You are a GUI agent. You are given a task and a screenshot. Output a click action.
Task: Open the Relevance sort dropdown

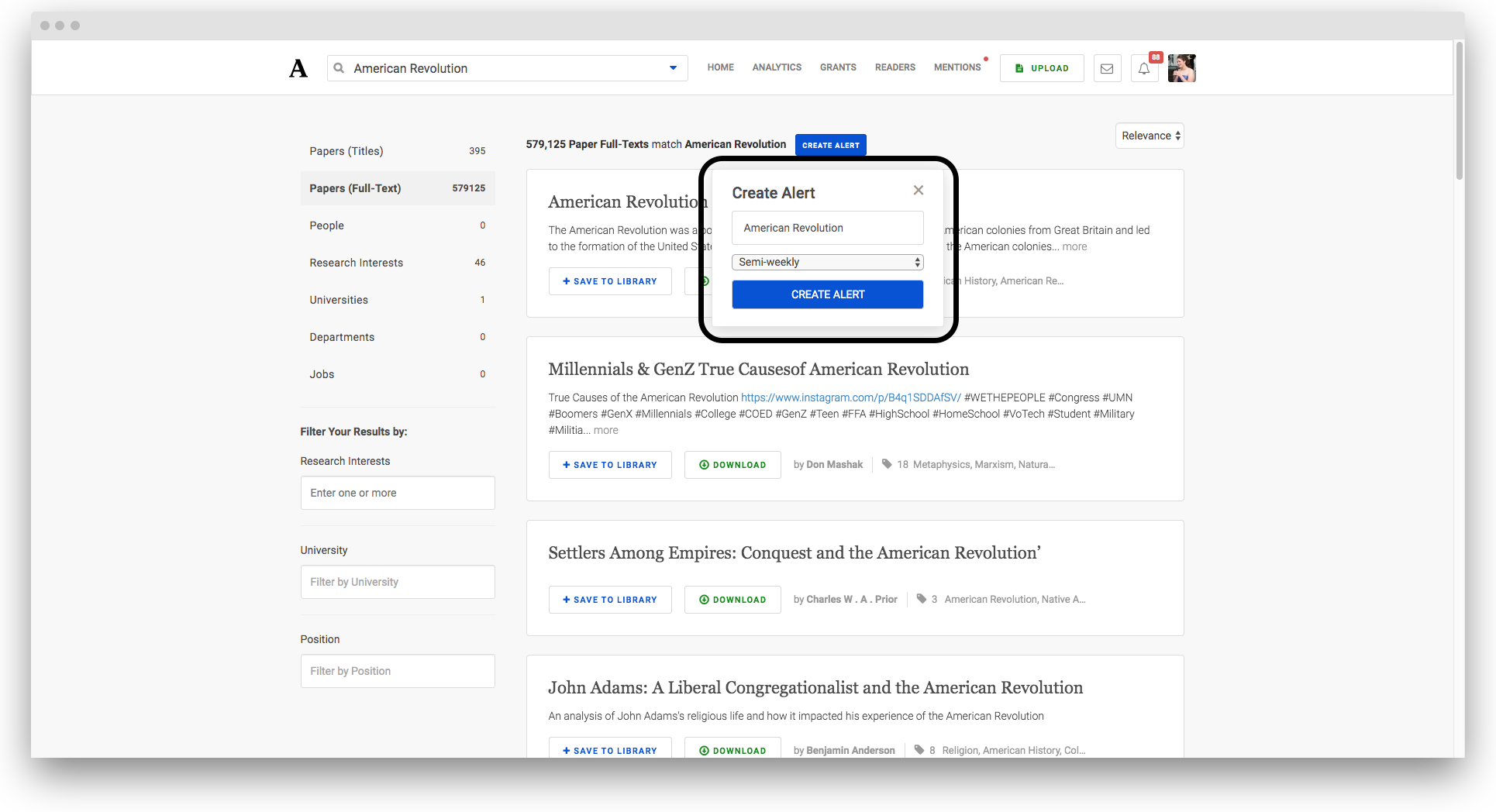click(x=1150, y=136)
